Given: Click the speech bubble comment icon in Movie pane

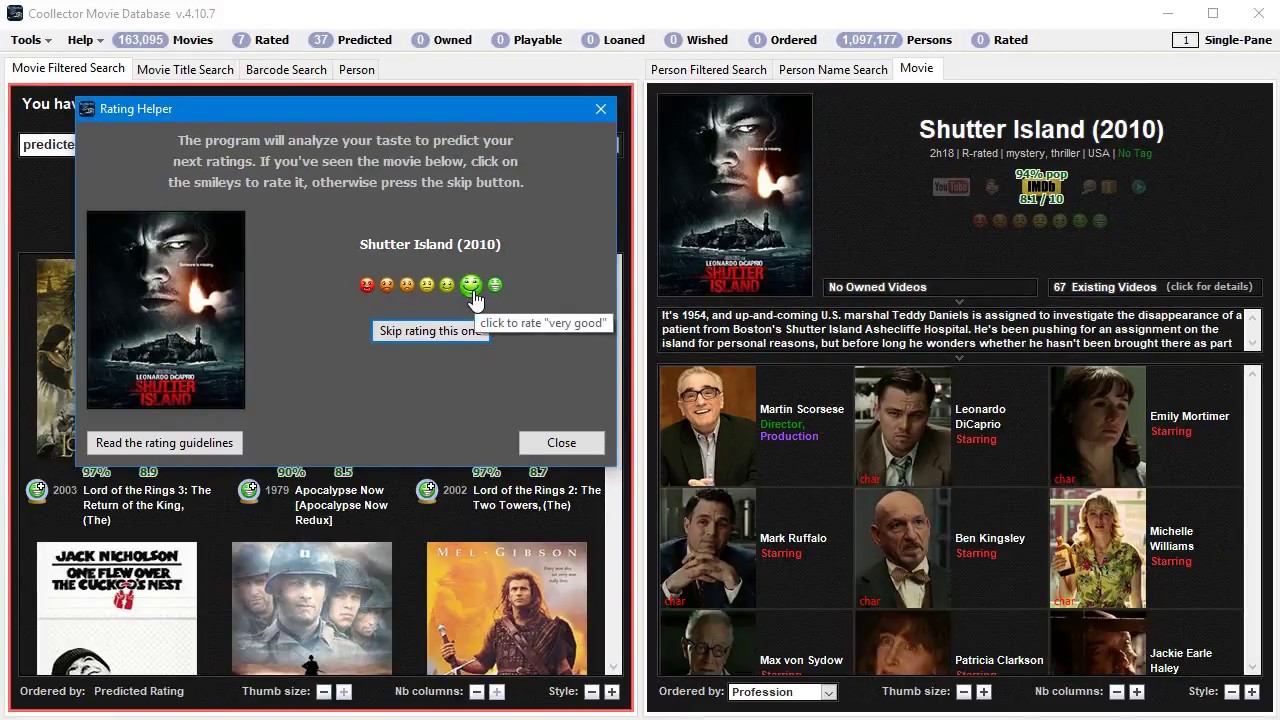Looking at the screenshot, I should [1090, 187].
